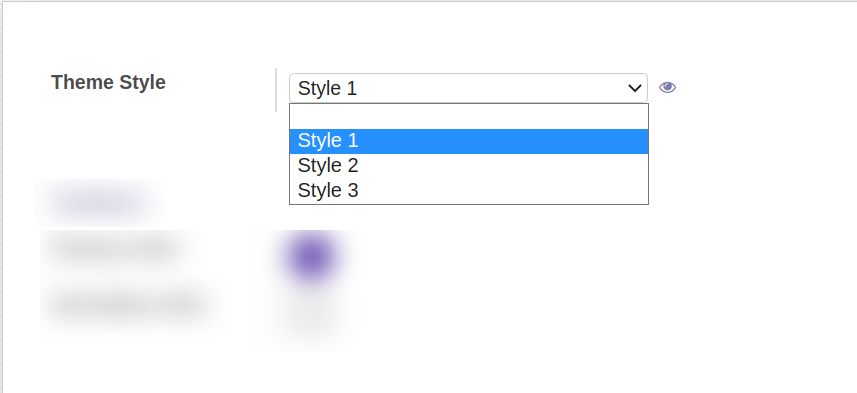Click the Theme Style select box showing Style 1
The image size is (857, 393).
coord(468,88)
